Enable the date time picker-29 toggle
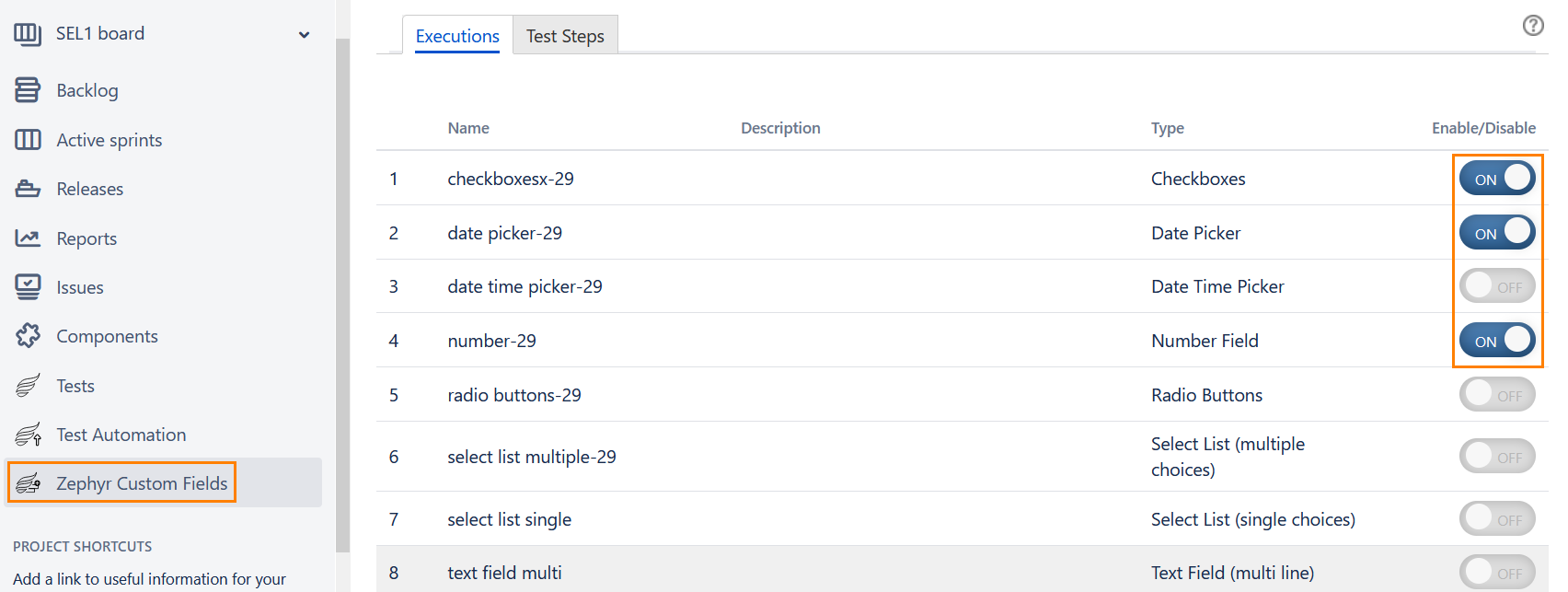The height and width of the screenshot is (592, 1568). pyautogui.click(x=1496, y=286)
